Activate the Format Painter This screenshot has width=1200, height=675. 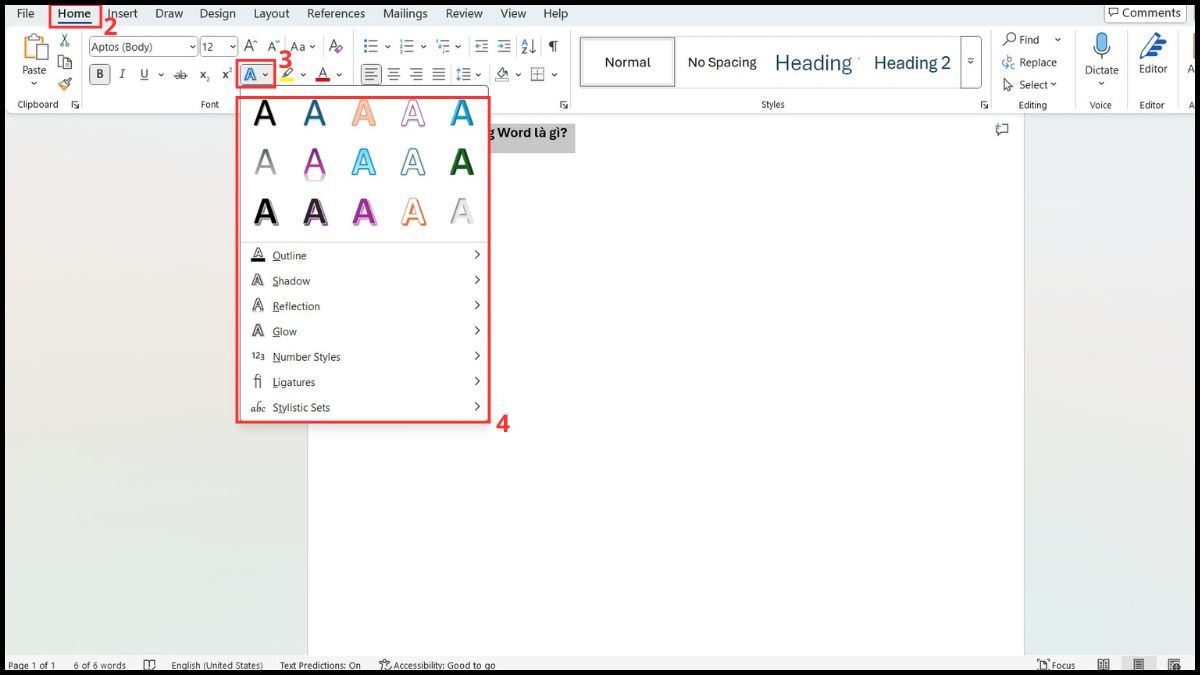pos(63,84)
